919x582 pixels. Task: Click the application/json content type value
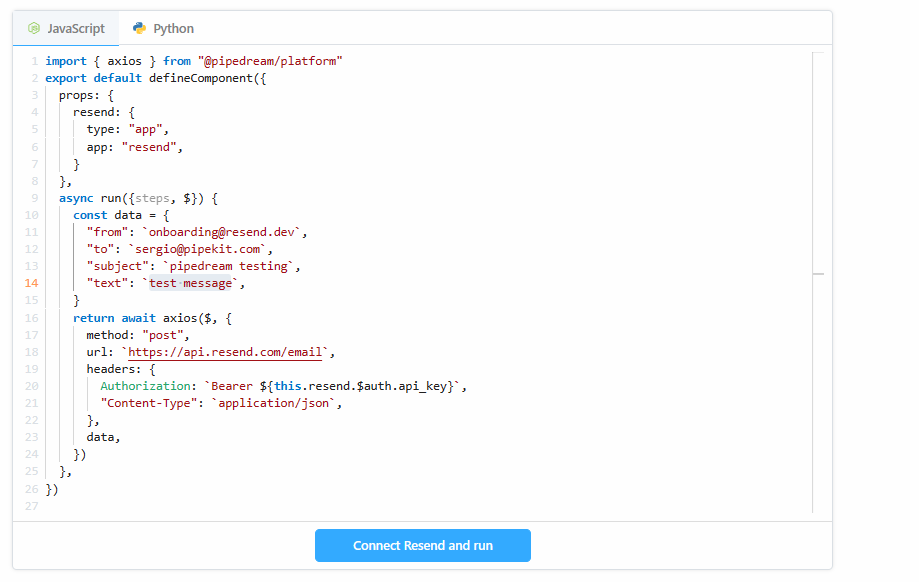point(273,403)
